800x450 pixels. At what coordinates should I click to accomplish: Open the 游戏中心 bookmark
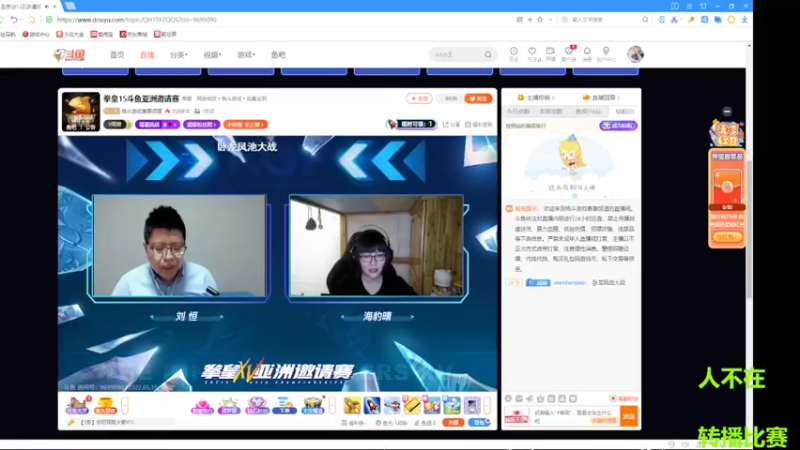pos(36,34)
